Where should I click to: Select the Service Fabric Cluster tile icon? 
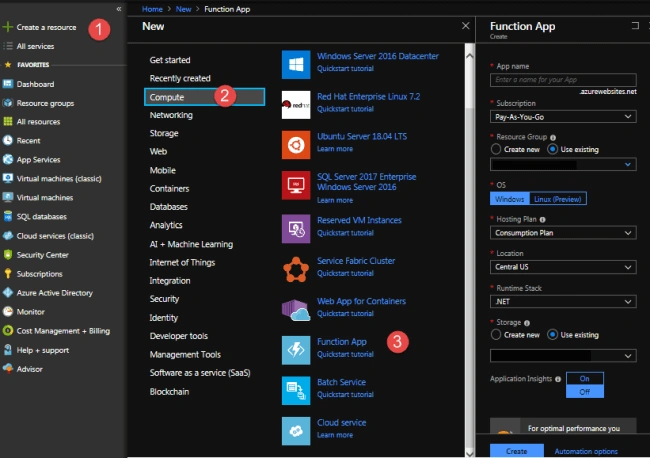(x=296, y=269)
